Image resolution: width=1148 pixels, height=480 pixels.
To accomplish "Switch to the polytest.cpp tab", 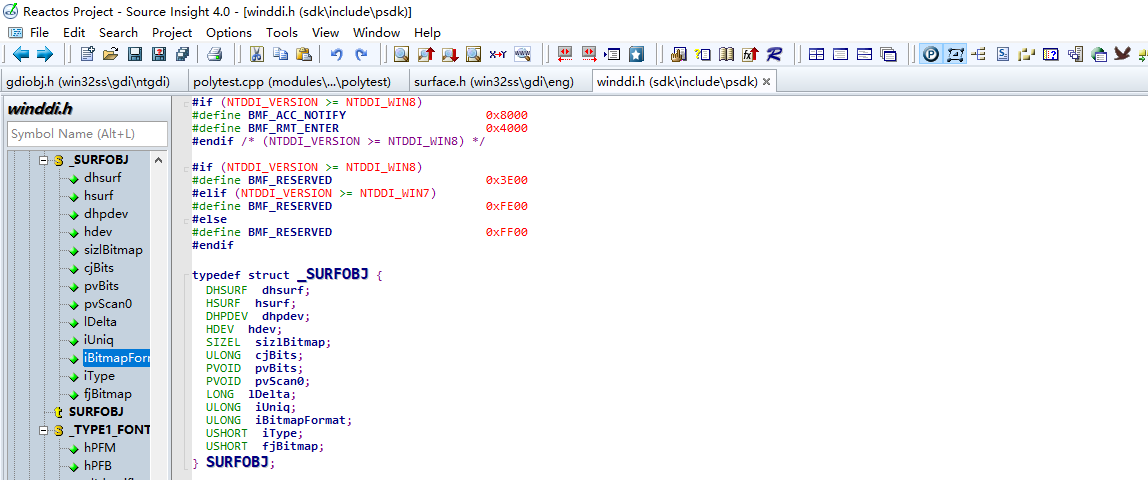I will tap(292, 81).
